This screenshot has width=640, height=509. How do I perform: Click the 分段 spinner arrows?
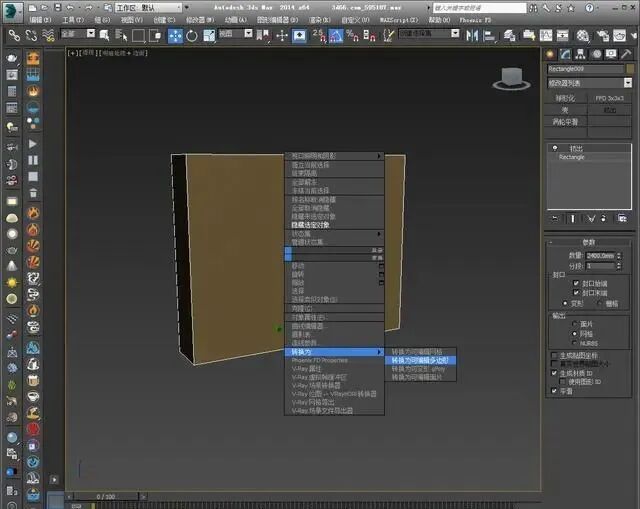click(619, 266)
